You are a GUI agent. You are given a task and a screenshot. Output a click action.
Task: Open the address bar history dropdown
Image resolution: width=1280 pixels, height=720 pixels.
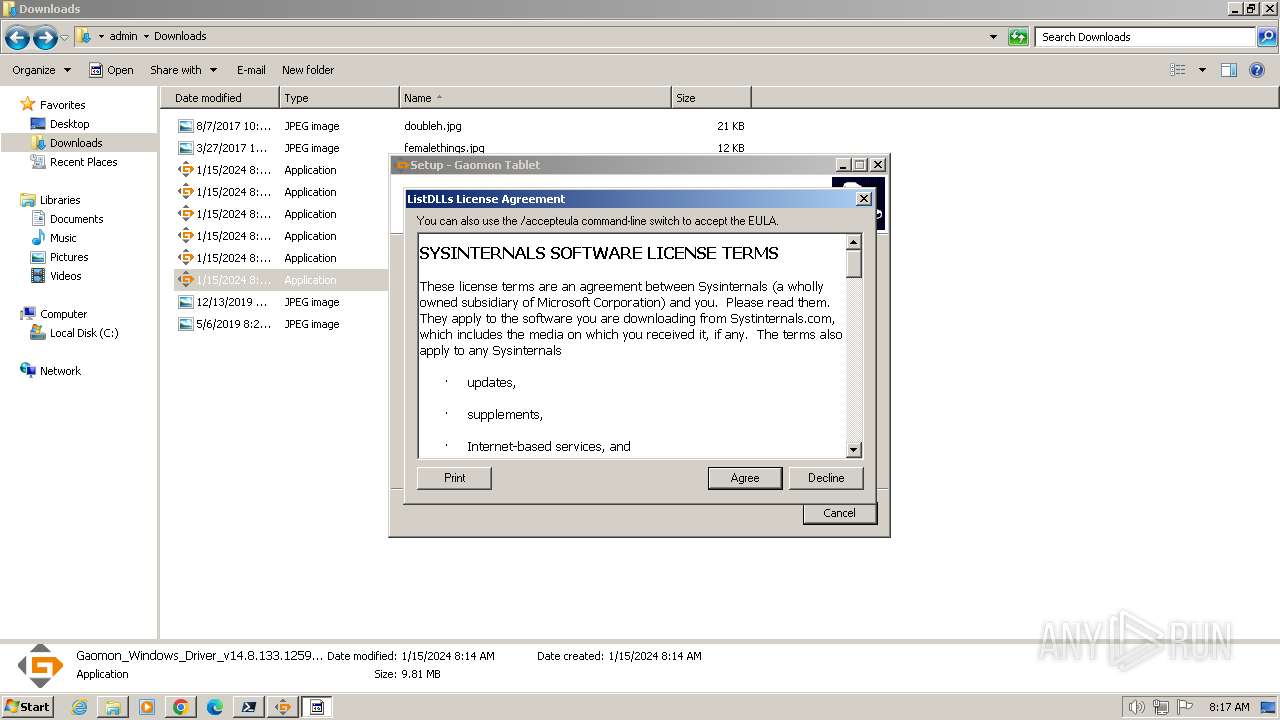pyautogui.click(x=993, y=37)
